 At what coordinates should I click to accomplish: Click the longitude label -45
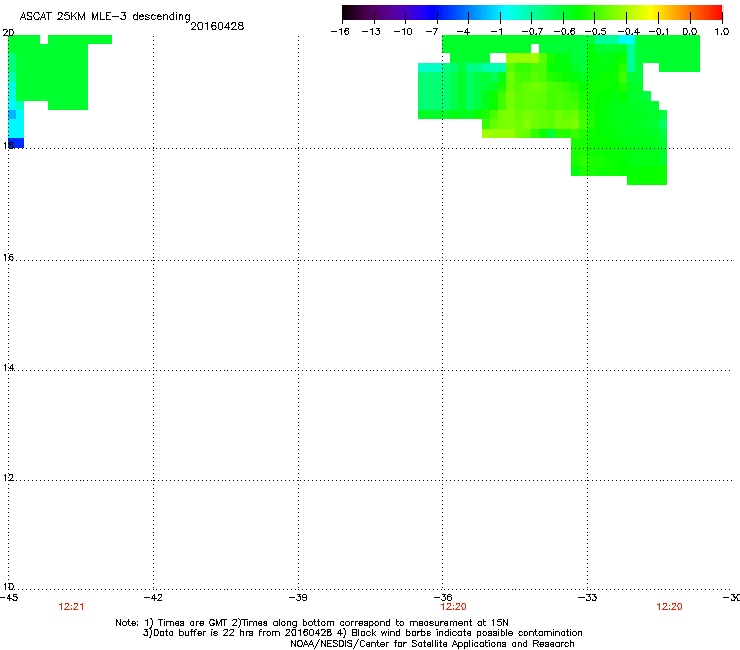click(x=9, y=598)
